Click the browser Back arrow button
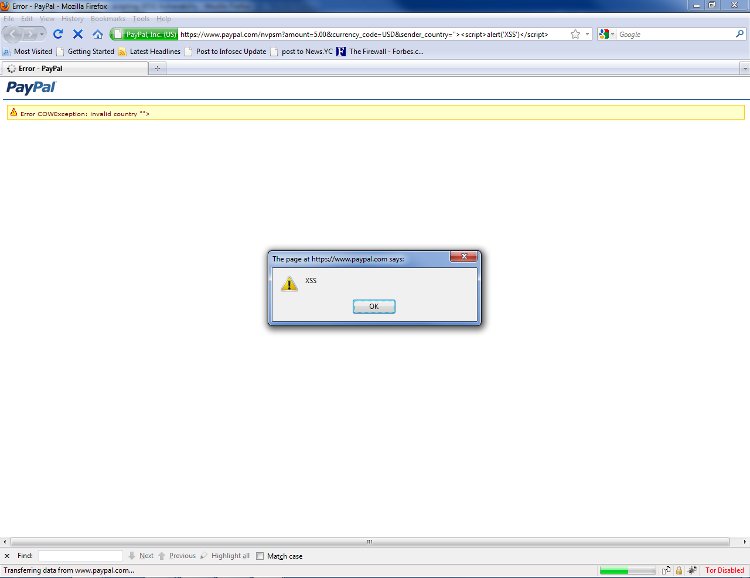The height and width of the screenshot is (578, 750). tap(13, 34)
